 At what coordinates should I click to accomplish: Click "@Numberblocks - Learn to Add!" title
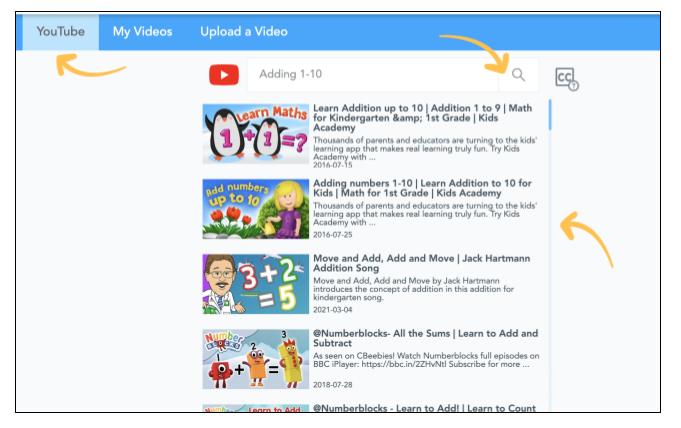tap(425, 408)
